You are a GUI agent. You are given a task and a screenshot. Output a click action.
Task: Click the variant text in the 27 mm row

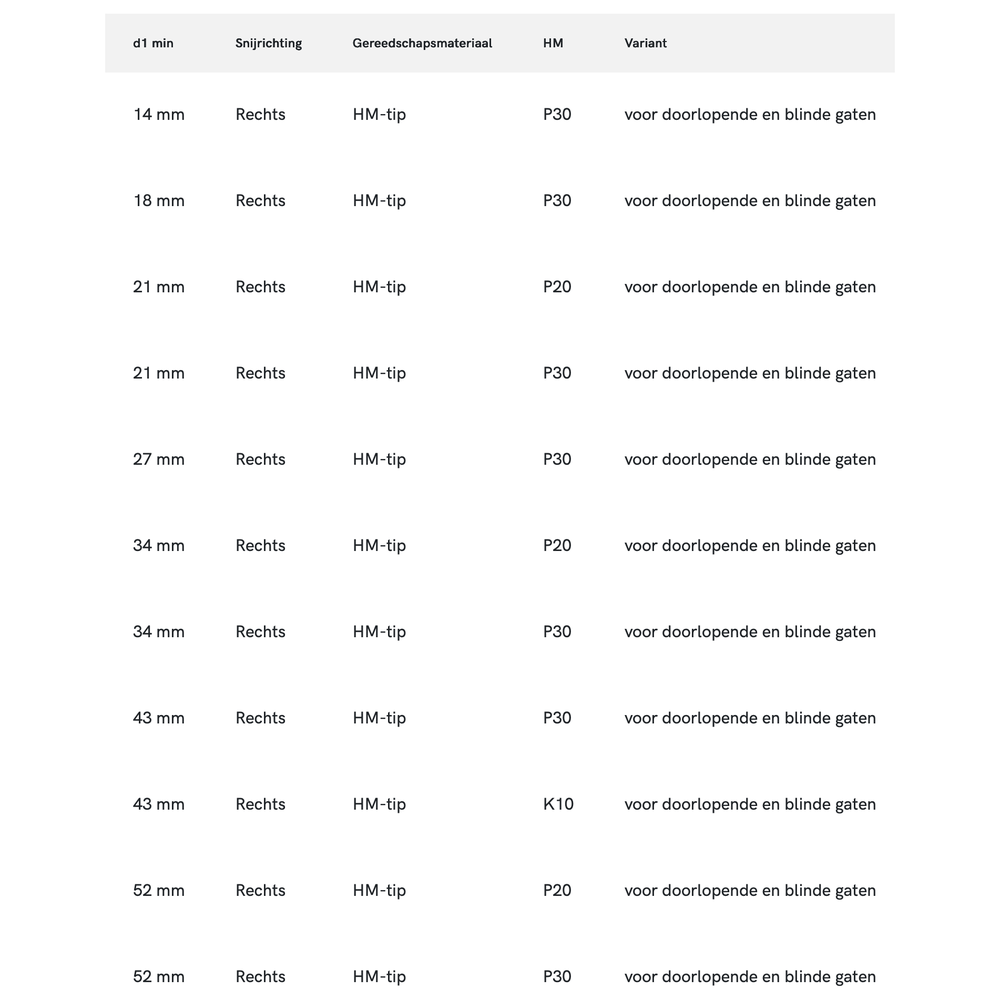[750, 459]
